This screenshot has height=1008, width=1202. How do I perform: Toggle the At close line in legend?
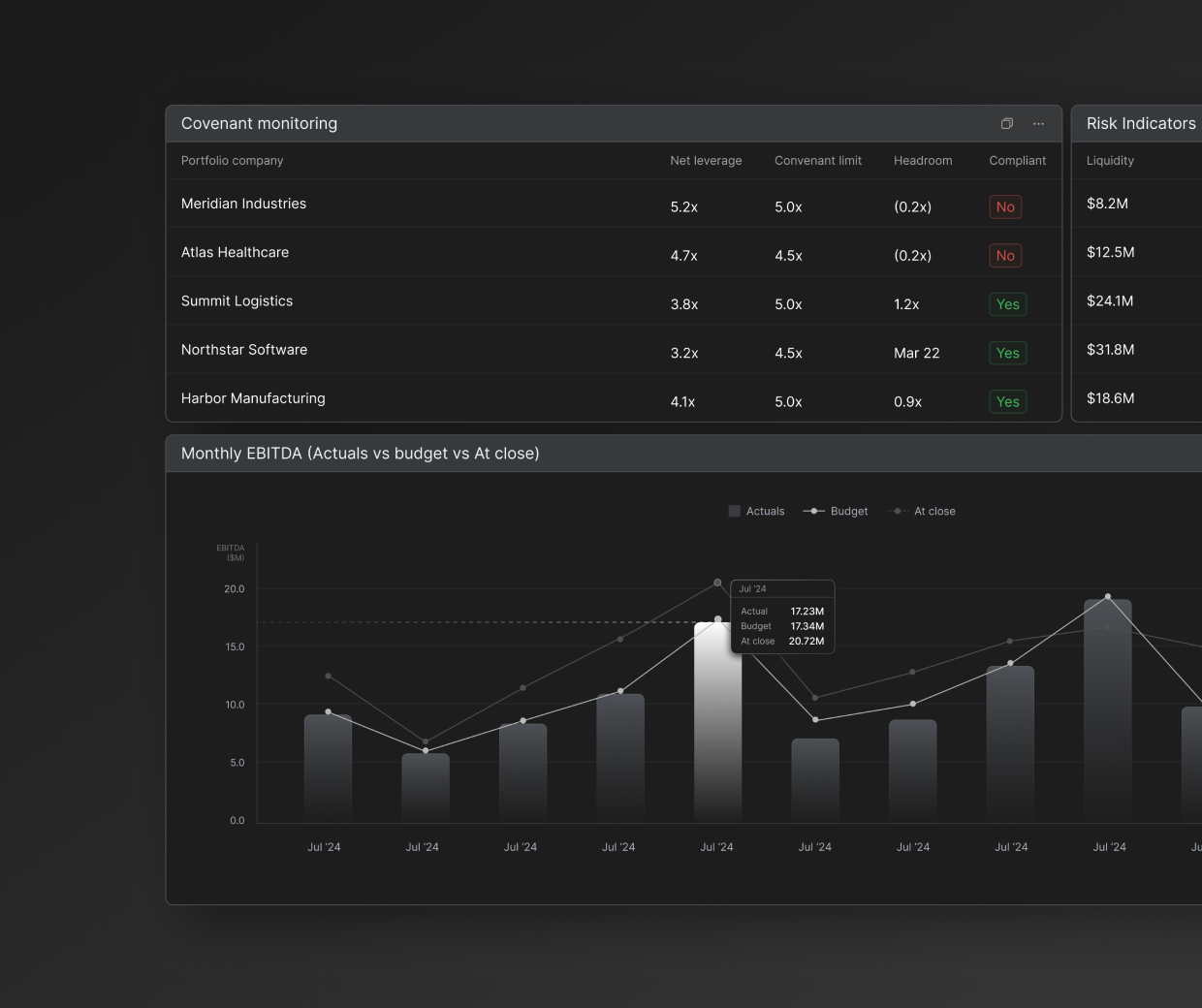[x=921, y=511]
